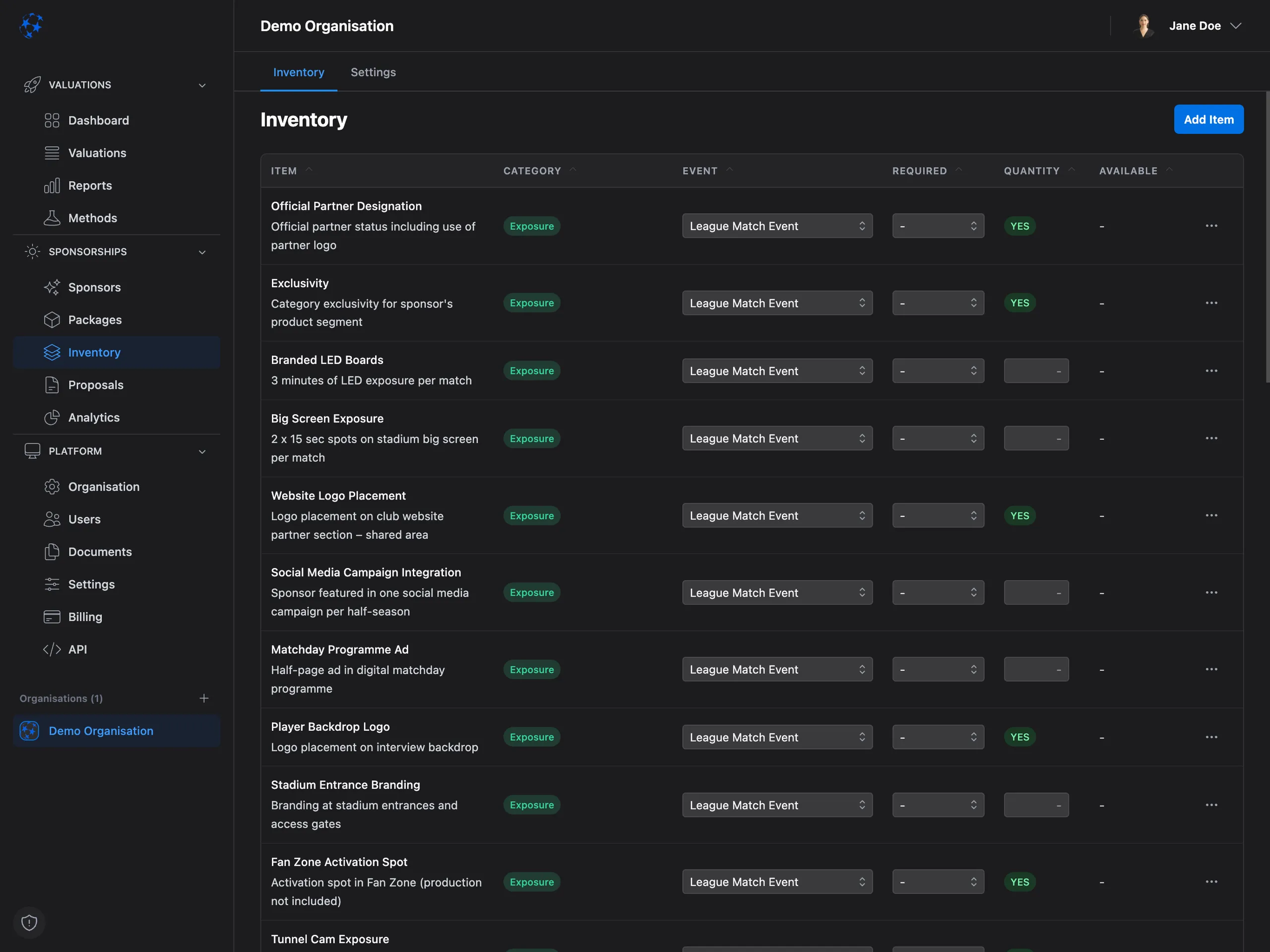The height and width of the screenshot is (952, 1270).
Task: Click Exposure badge for Social Media Campaign Integration
Action: click(532, 592)
